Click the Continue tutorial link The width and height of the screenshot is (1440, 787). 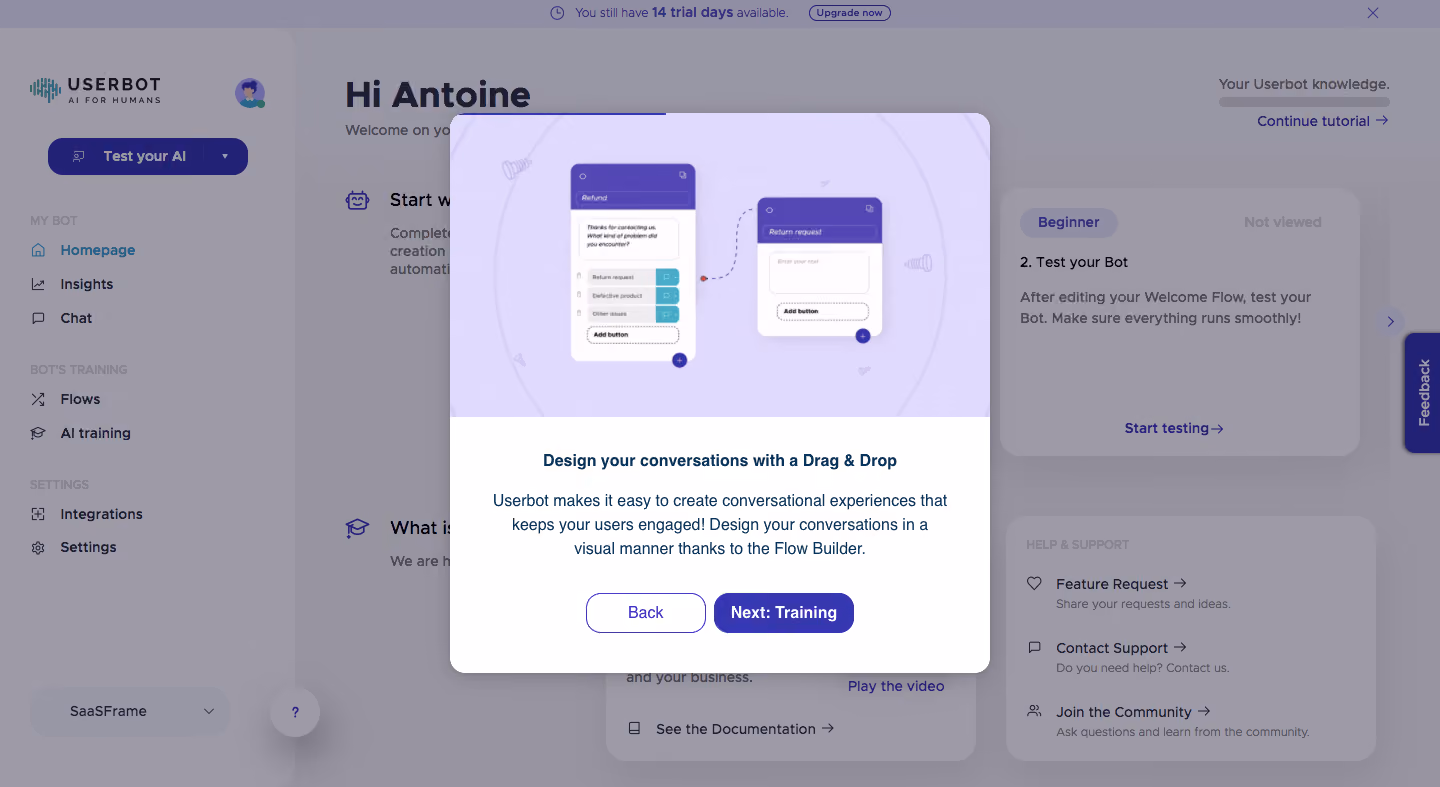(x=1323, y=121)
